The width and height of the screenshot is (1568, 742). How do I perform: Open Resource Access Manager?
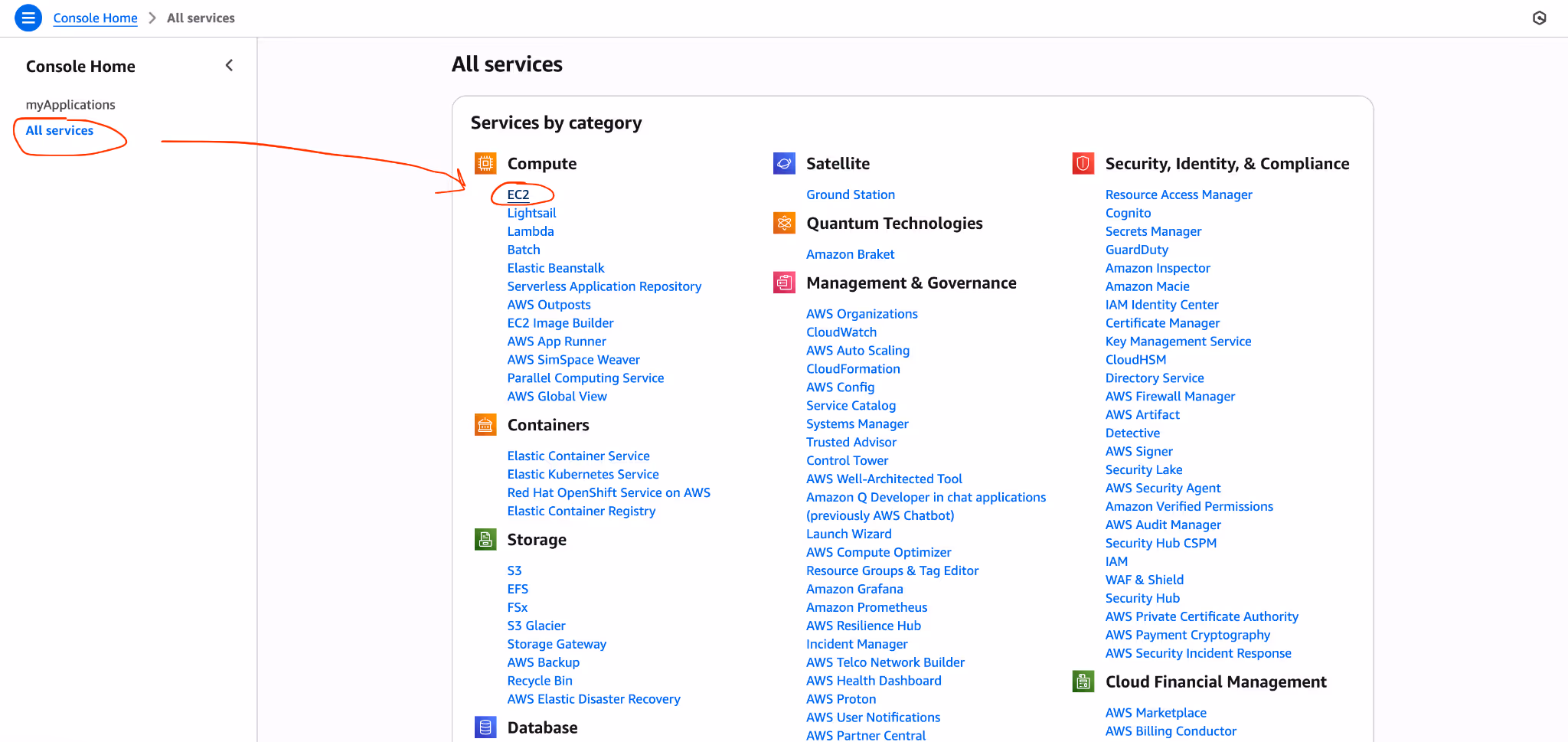click(1179, 194)
